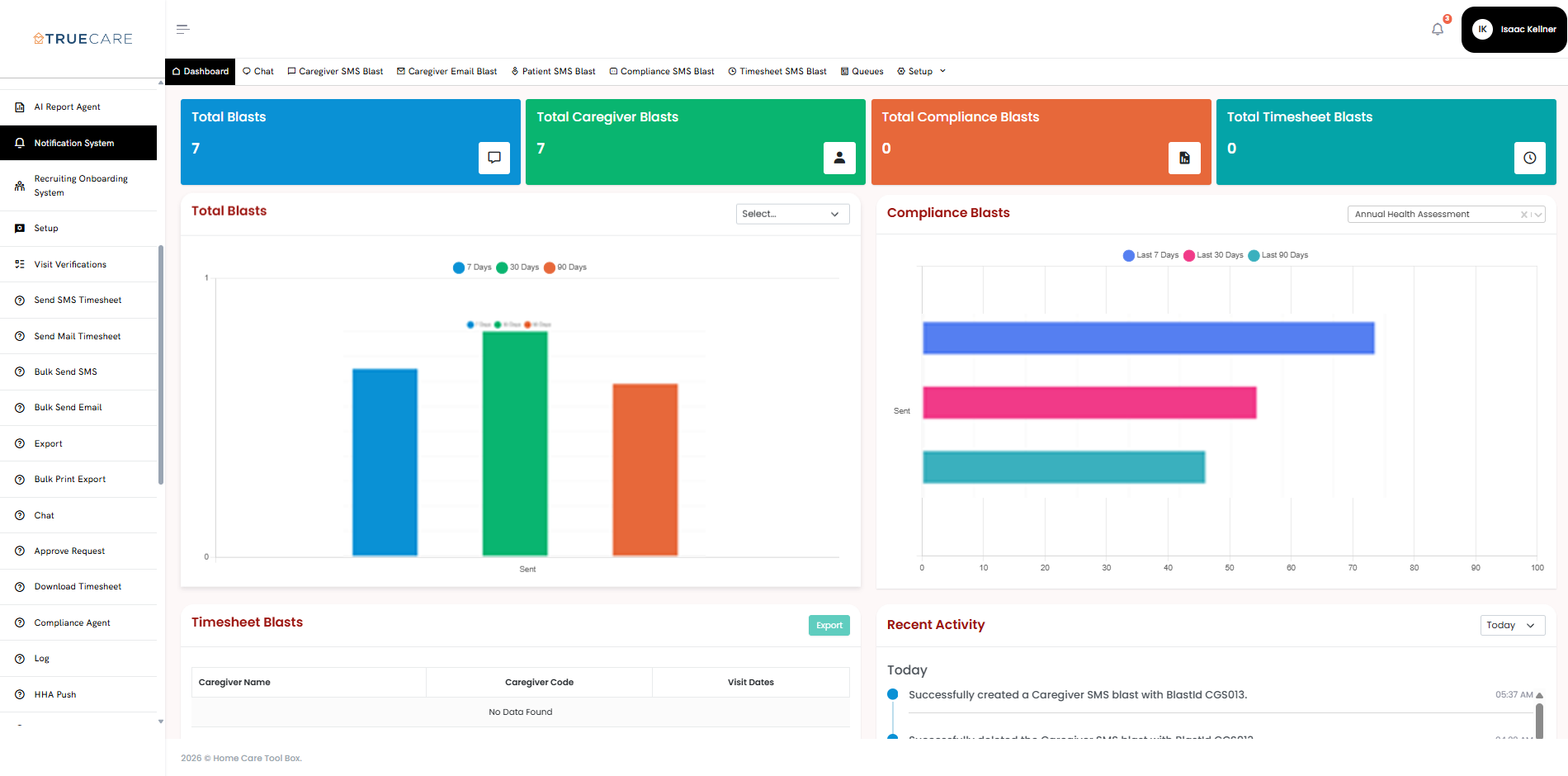Open the Total Blasts Select dropdown
This screenshot has height=776, width=1568.
(x=792, y=214)
